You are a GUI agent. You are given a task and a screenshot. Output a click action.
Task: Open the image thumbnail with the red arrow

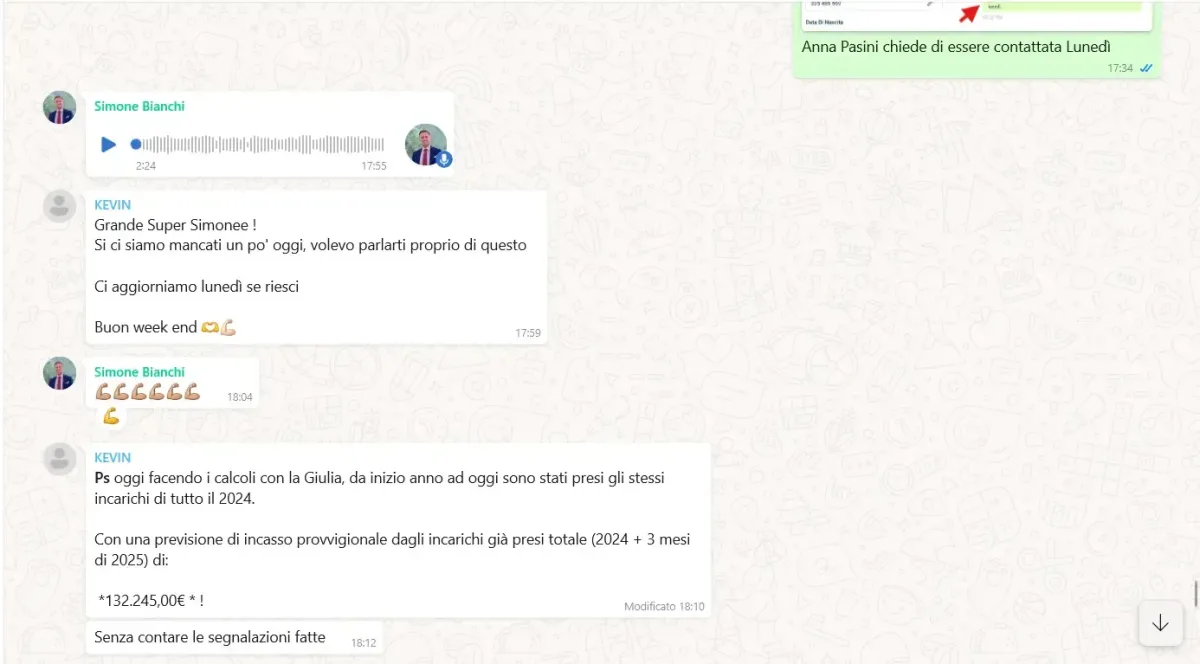pos(976,14)
